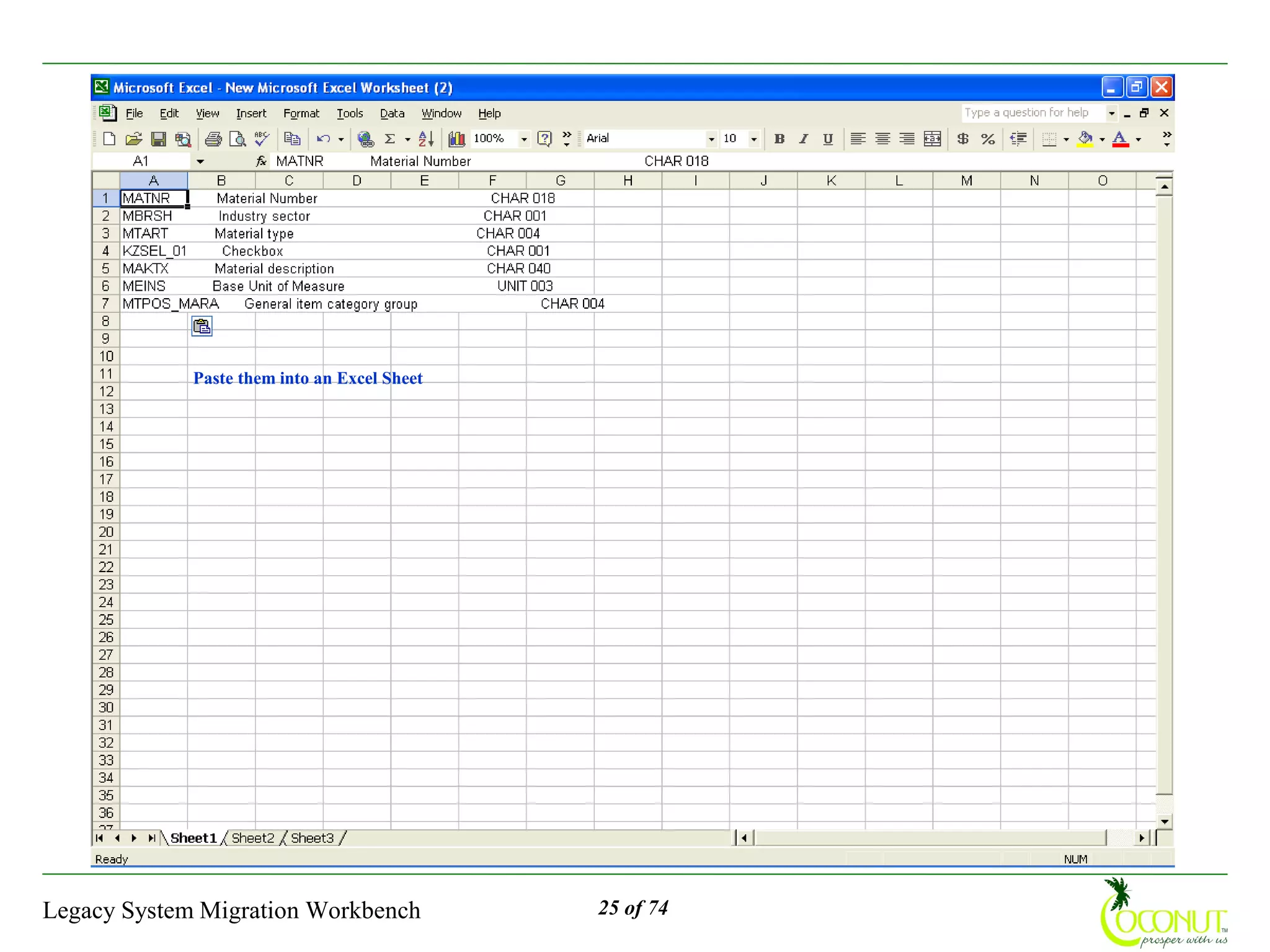The image size is (1270, 952).
Task: Open the Tools menu
Action: [x=350, y=113]
